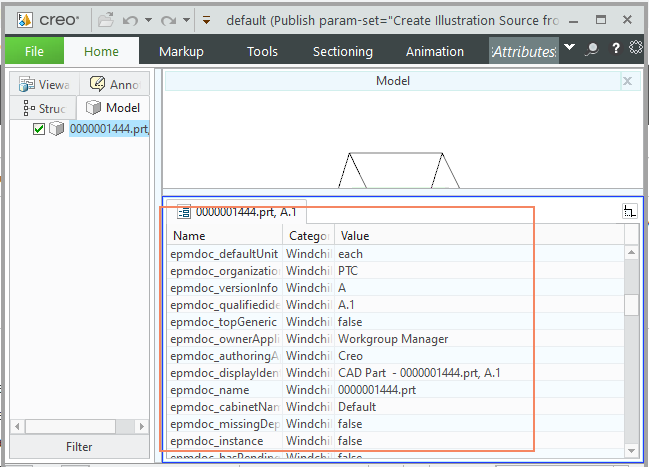649x467 pixels.
Task: Switch to the Animation ribbon tab
Action: [434, 51]
